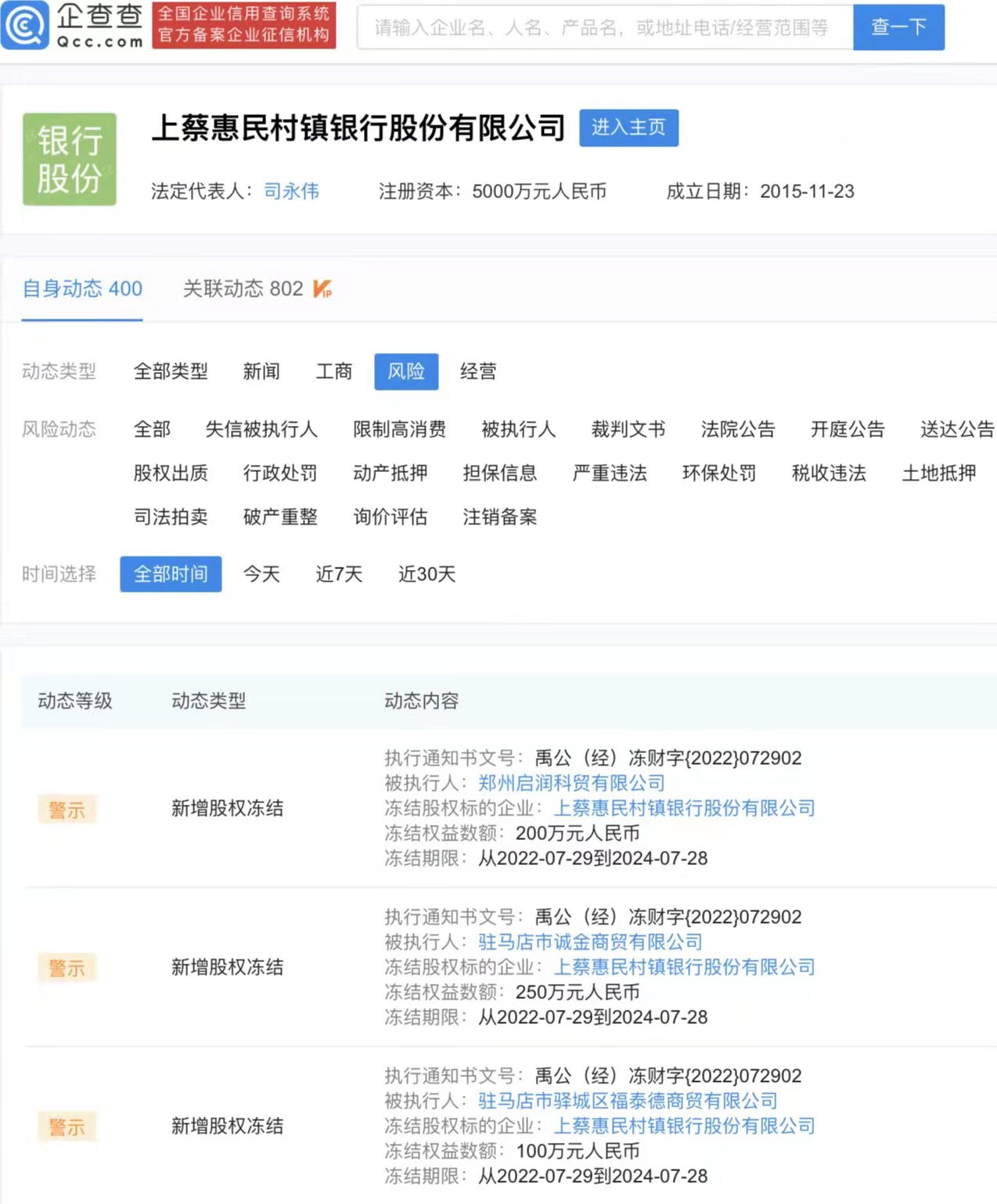Switch to 自身动态 400 tab
The width and height of the screenshot is (997, 1204).
82,289
